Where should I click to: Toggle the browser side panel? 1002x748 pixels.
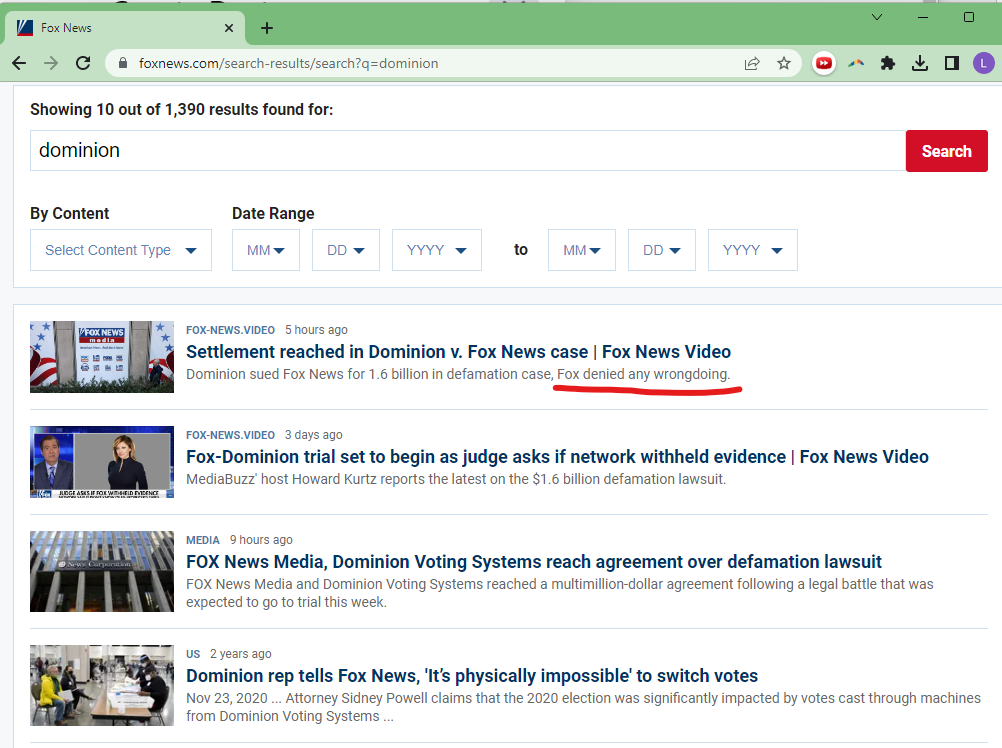(x=952, y=63)
